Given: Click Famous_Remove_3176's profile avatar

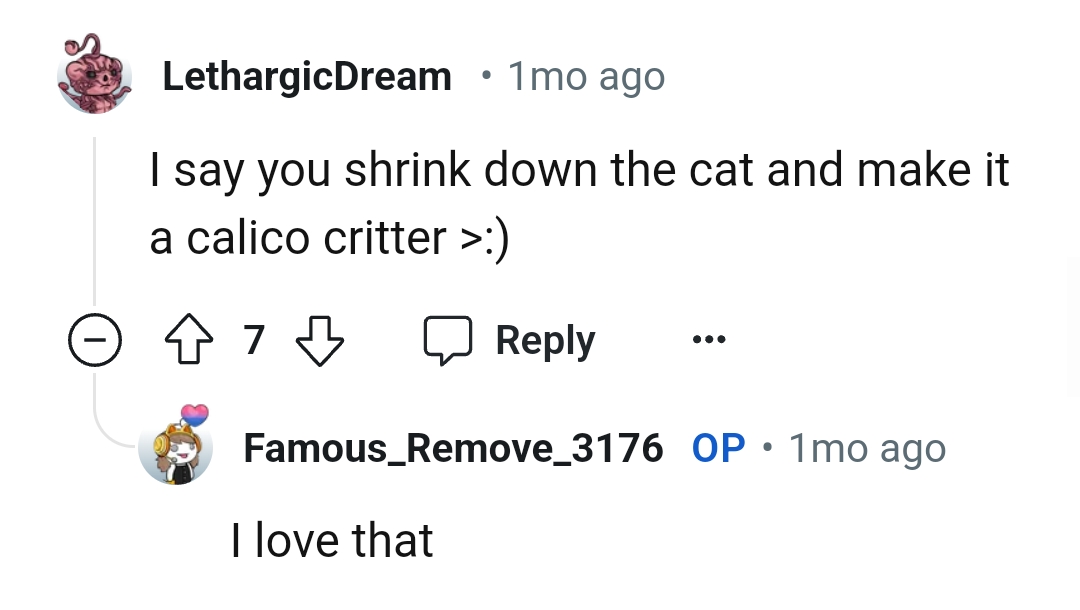Looking at the screenshot, I should [176, 449].
